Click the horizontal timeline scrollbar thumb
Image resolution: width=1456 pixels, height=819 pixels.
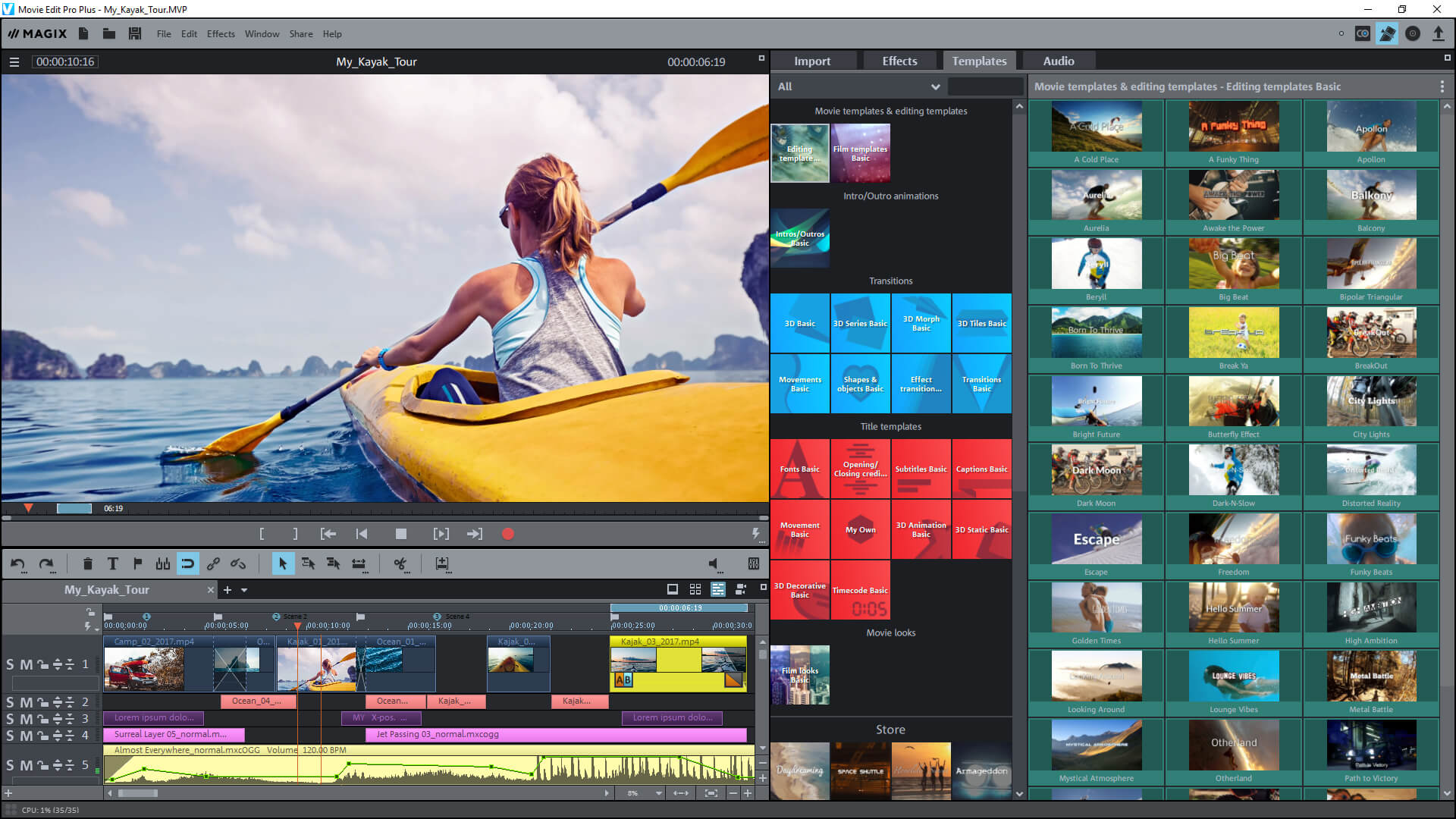[x=137, y=793]
